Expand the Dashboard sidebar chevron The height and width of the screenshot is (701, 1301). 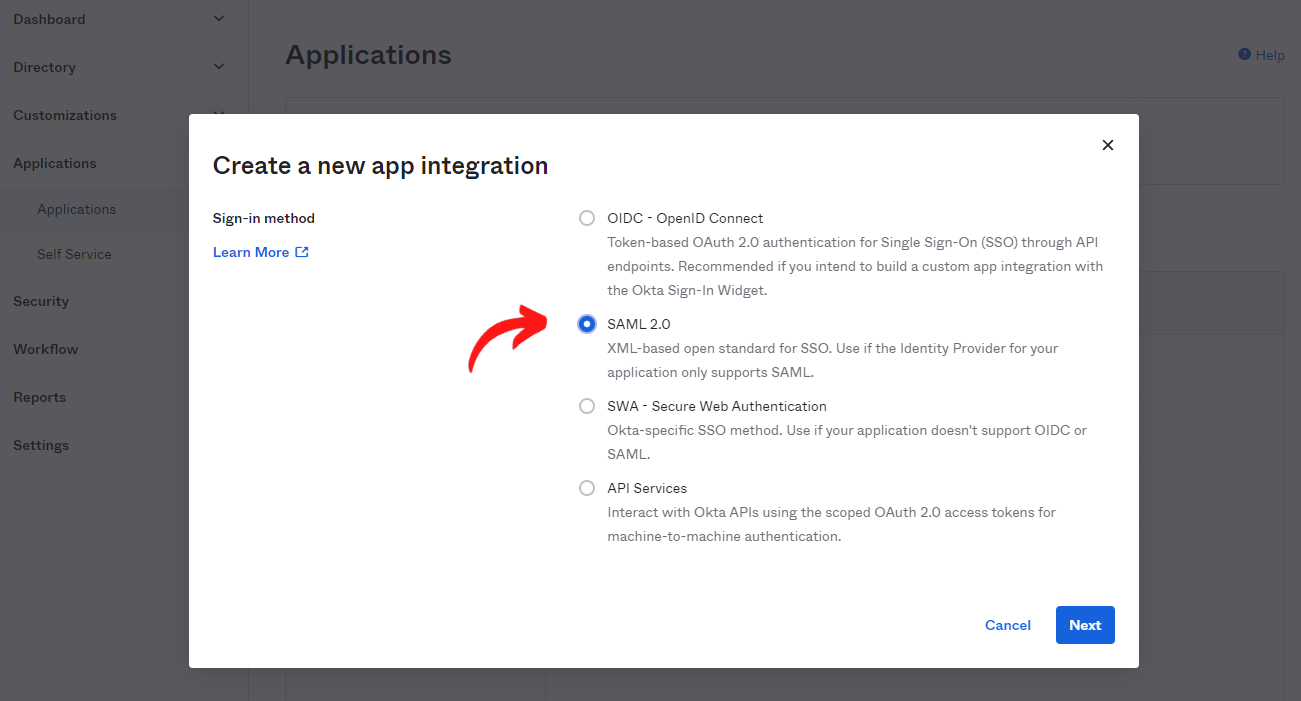pyautogui.click(x=219, y=19)
